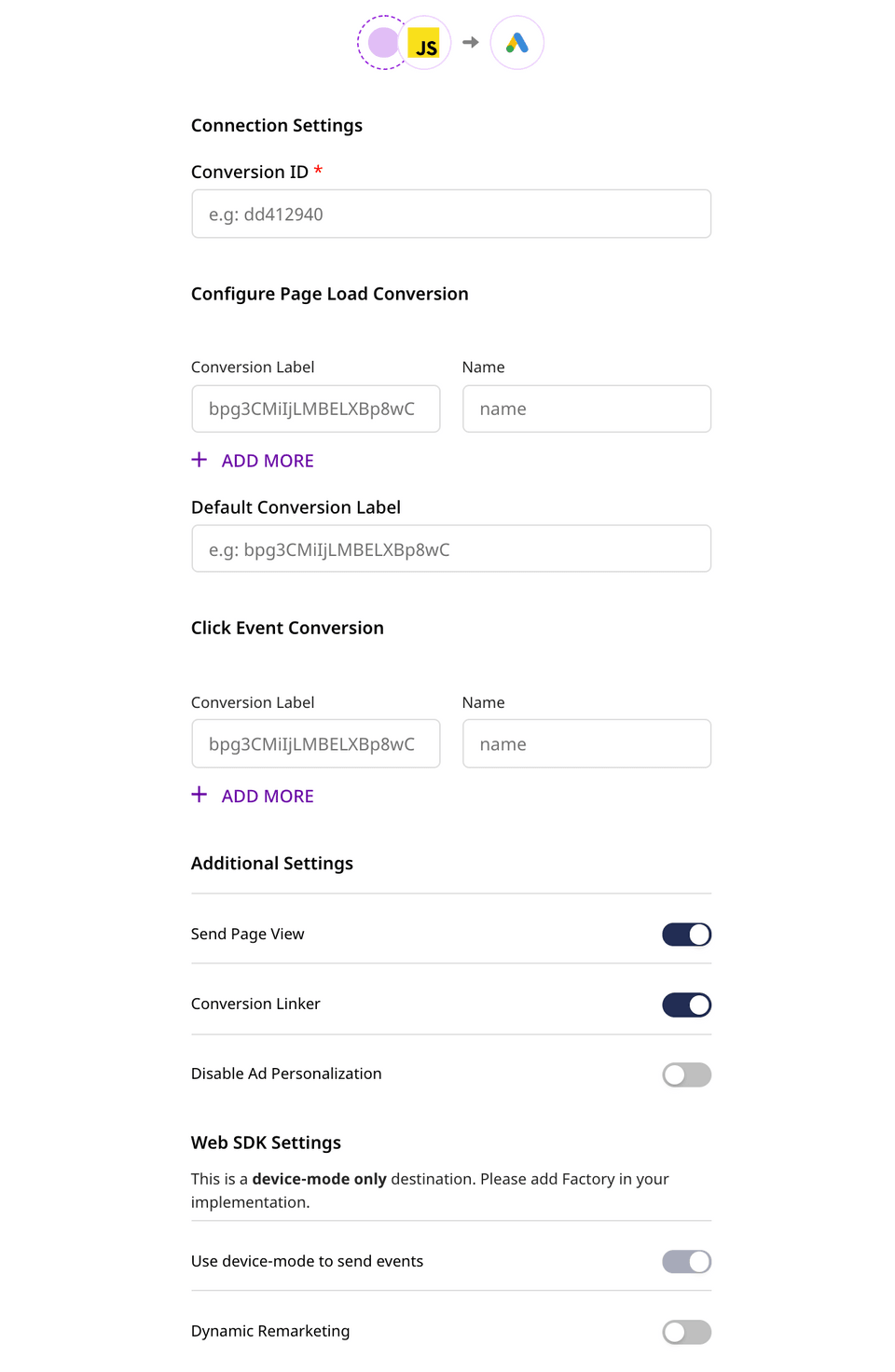This screenshot has width=895, height=1372.
Task: Click ADD MORE under Click Event Conversion
Action: (268, 796)
